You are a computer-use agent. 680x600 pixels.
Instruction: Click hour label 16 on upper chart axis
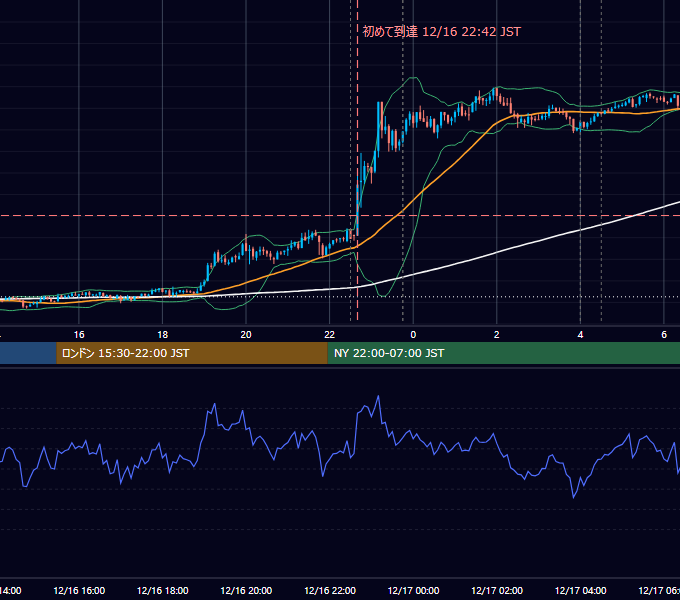pos(79,335)
